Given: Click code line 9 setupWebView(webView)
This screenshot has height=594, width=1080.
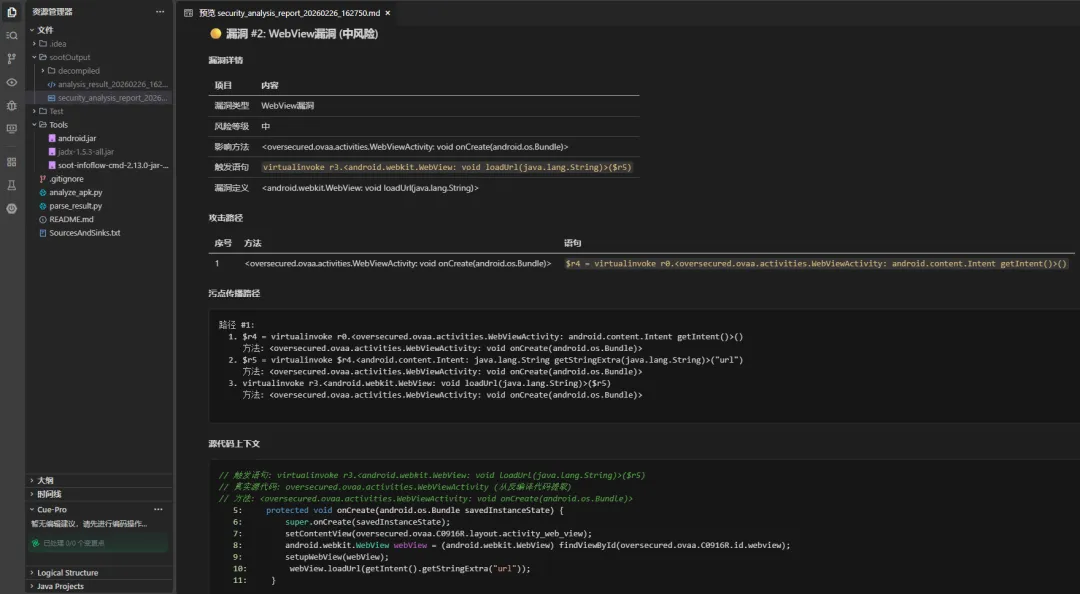Looking at the screenshot, I should [x=337, y=557].
